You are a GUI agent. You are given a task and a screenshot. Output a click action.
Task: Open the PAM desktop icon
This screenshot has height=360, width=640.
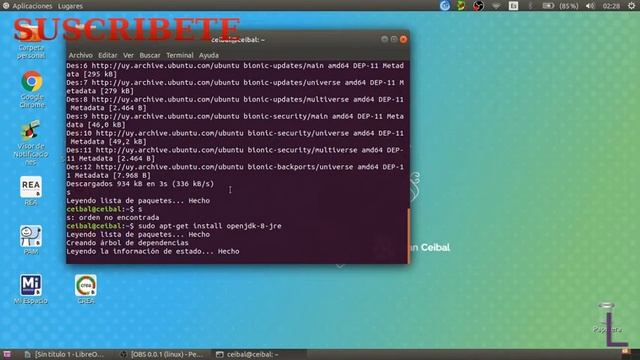31,240
